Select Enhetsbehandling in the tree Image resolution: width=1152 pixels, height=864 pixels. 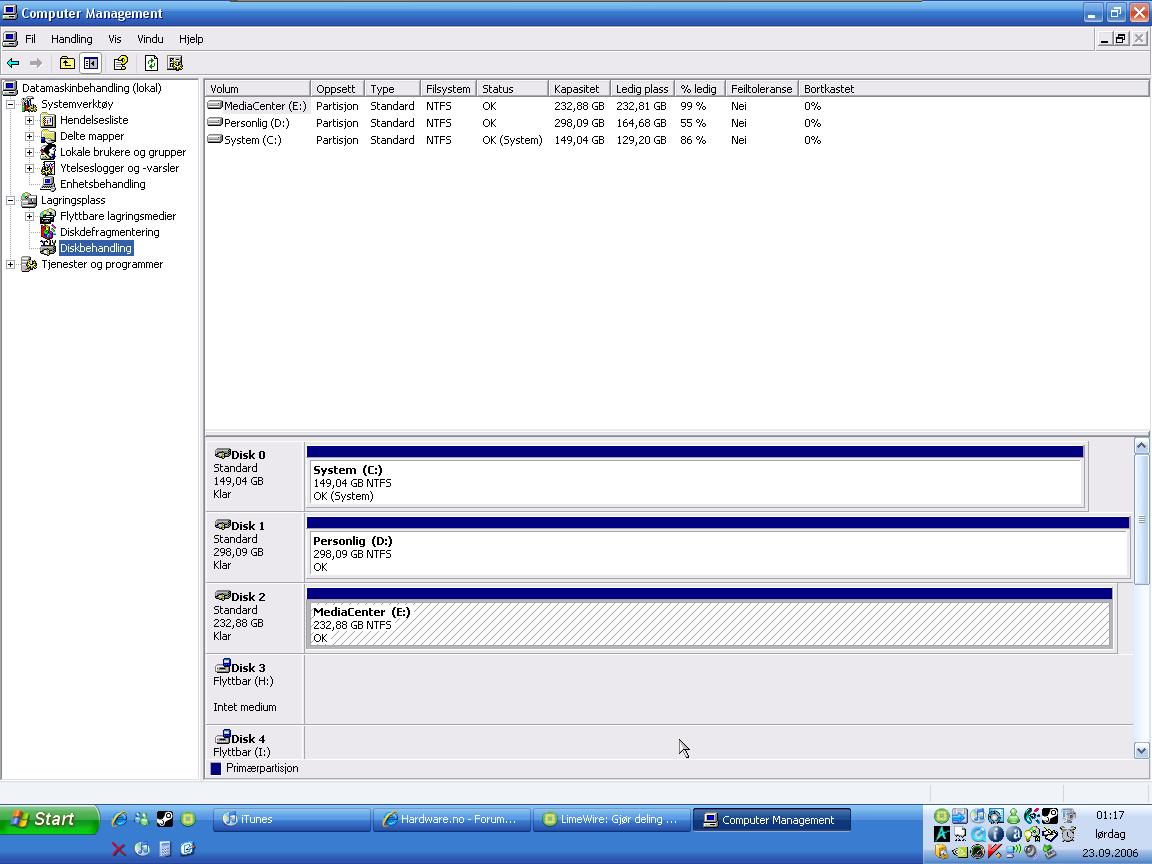(102, 184)
